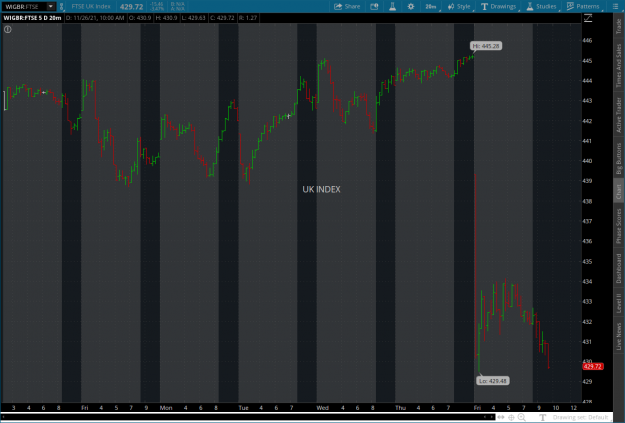
Task: Open the Phase Scores side tab
Action: 619,226
